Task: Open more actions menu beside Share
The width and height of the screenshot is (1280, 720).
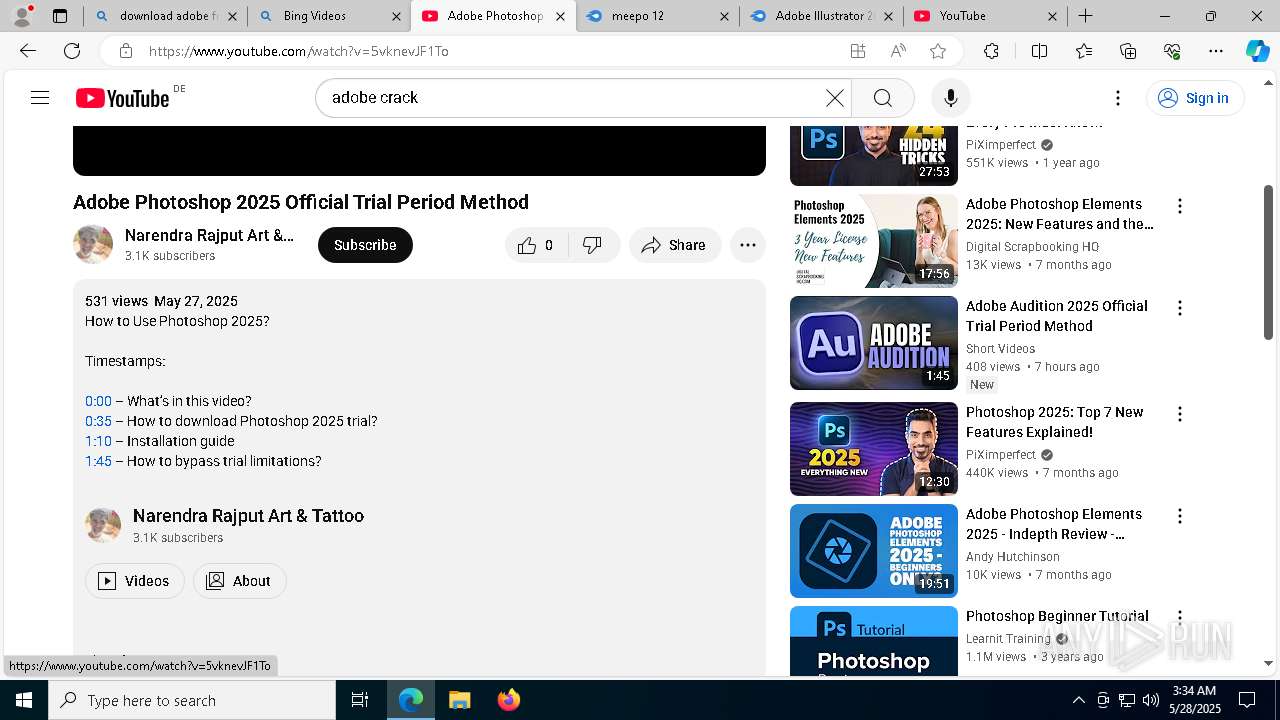Action: coord(748,245)
